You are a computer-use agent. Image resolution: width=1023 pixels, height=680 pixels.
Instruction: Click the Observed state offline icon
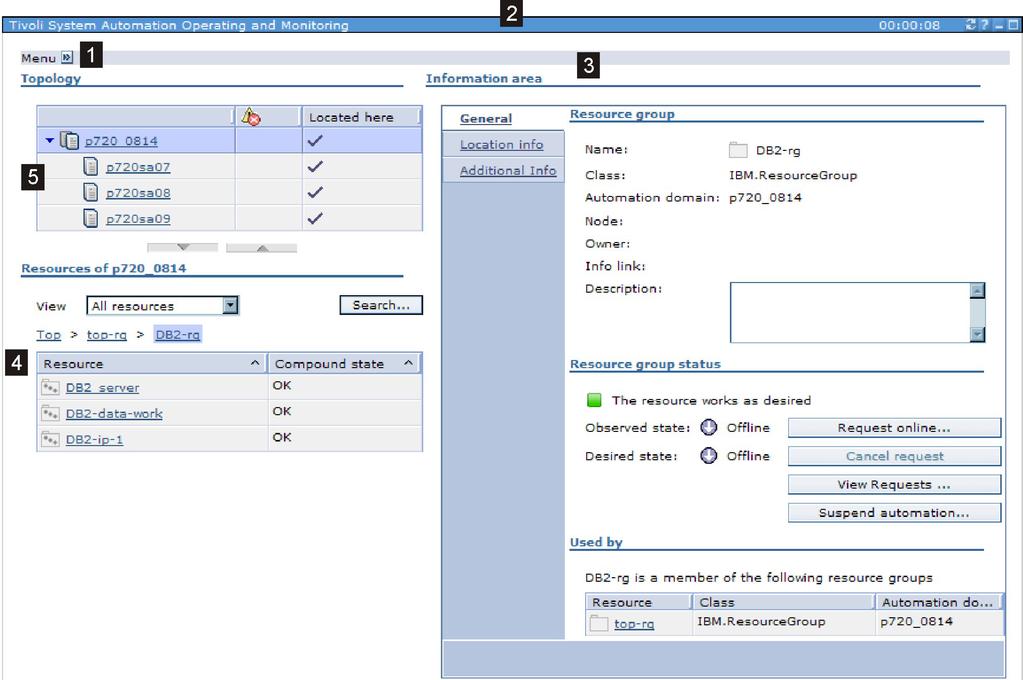coord(709,427)
